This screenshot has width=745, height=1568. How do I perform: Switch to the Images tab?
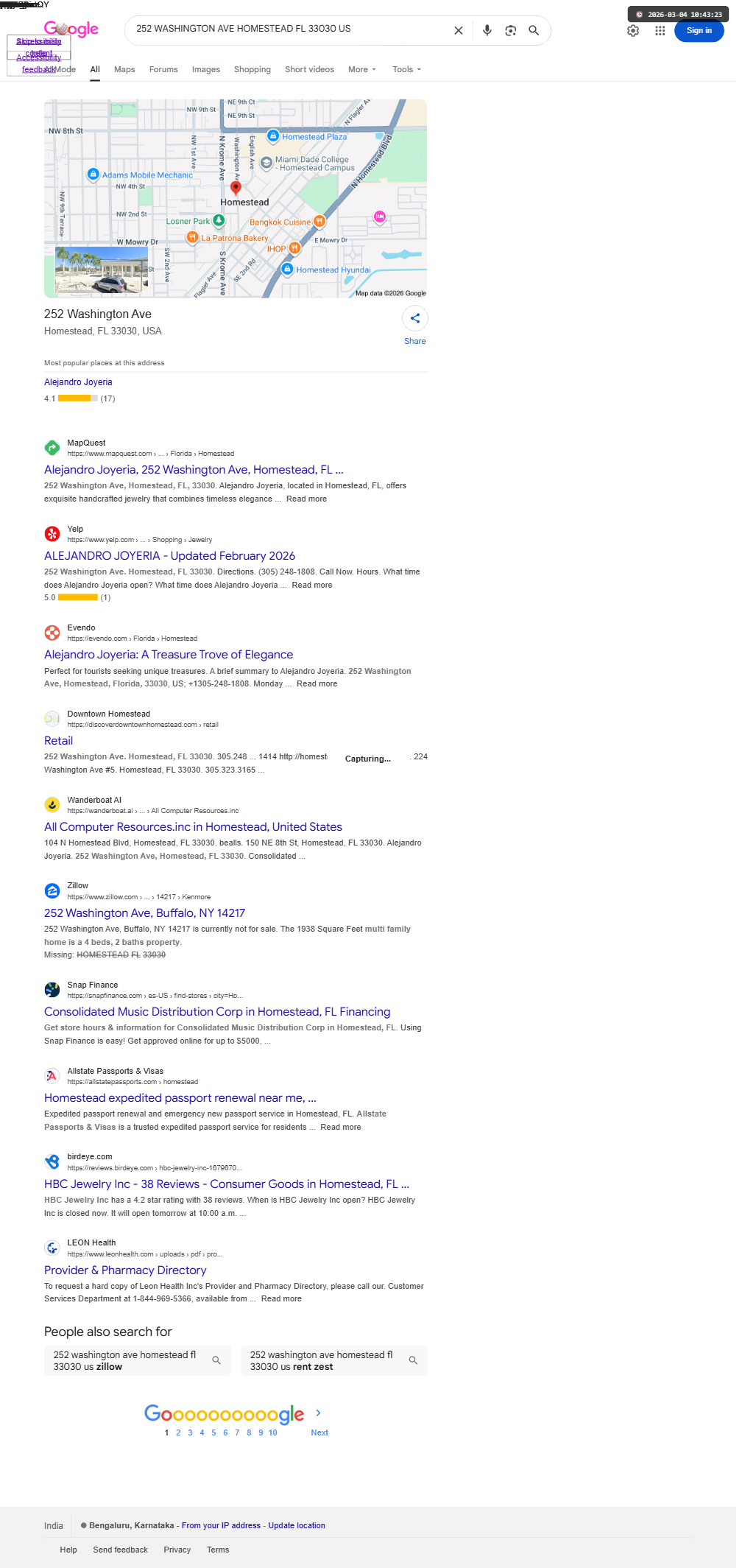[206, 69]
